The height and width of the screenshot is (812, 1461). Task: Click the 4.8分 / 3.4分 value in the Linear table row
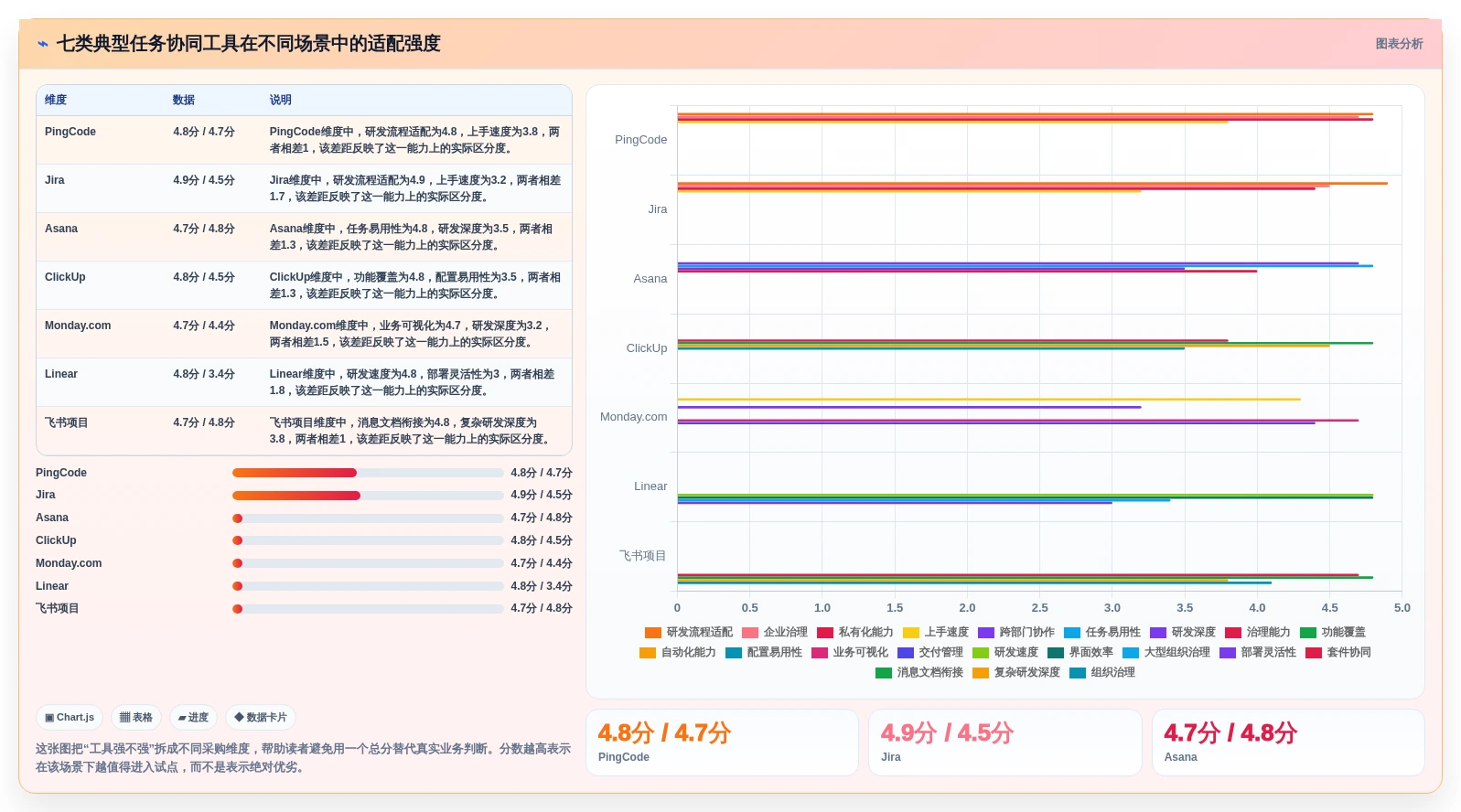(204, 374)
